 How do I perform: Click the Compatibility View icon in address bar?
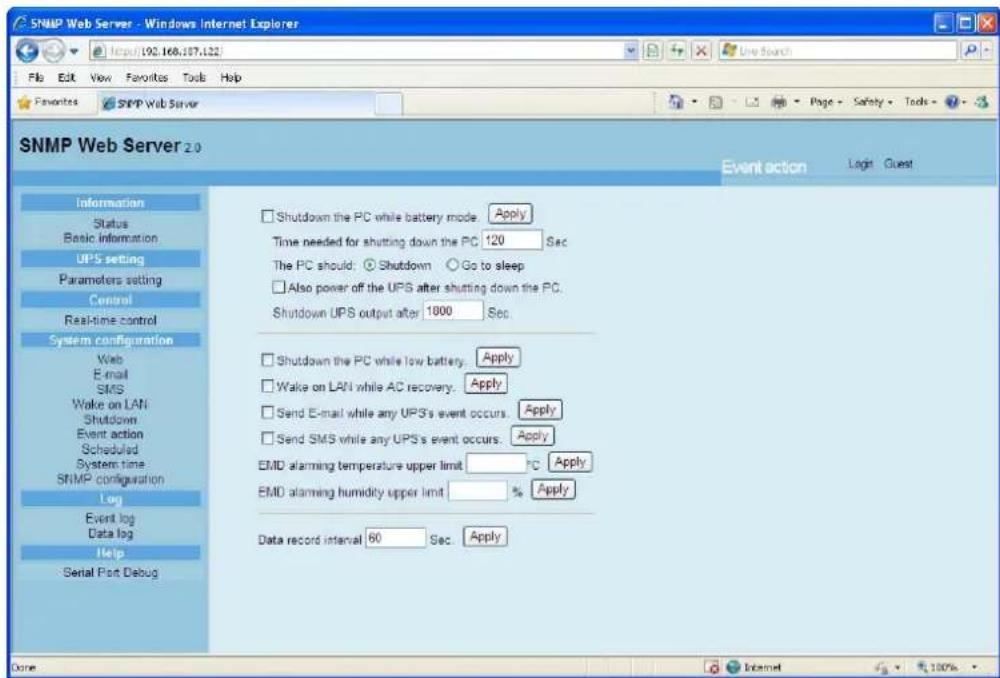tap(654, 51)
